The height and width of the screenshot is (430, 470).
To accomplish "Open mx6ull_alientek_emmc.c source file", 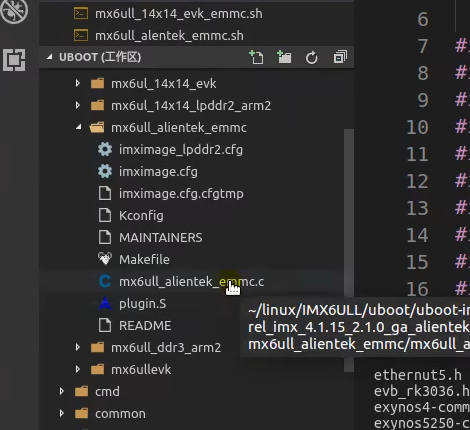I will tap(192, 282).
